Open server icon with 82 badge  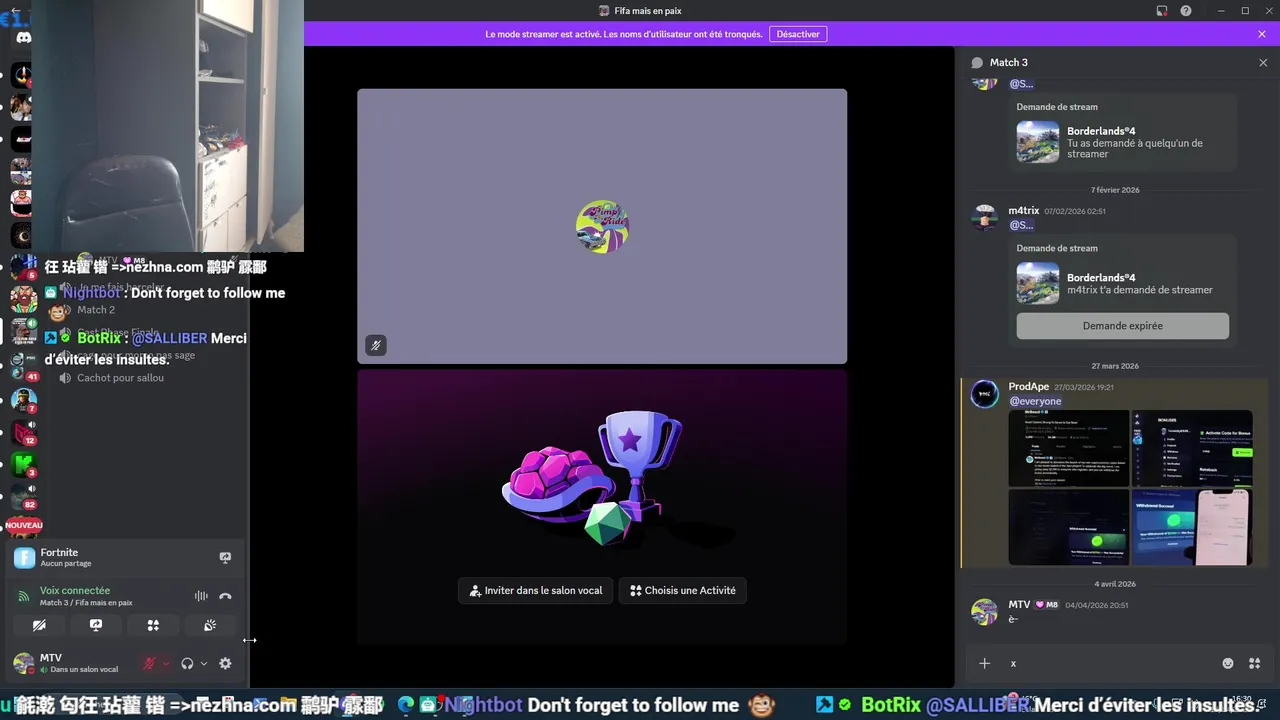[23, 496]
